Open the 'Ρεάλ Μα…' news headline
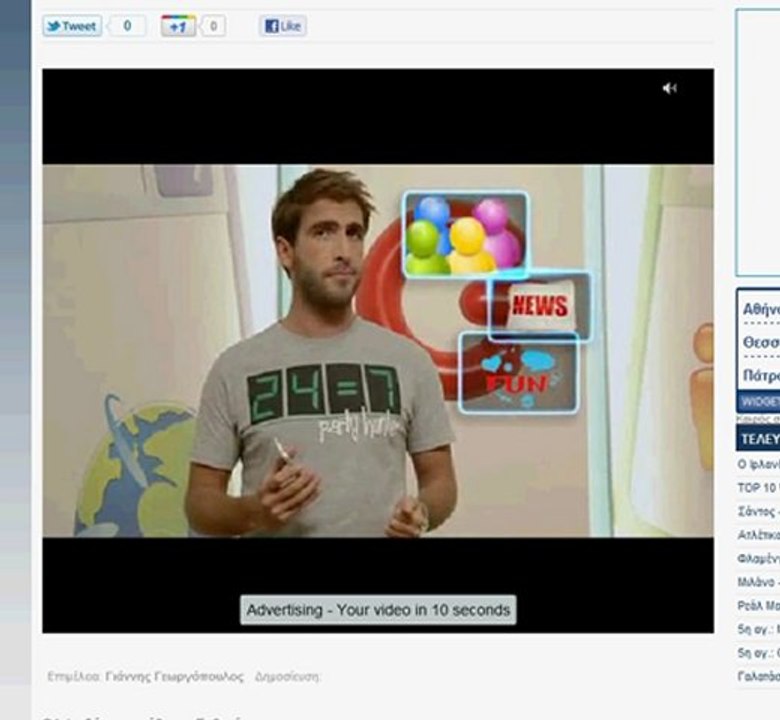 (759, 606)
